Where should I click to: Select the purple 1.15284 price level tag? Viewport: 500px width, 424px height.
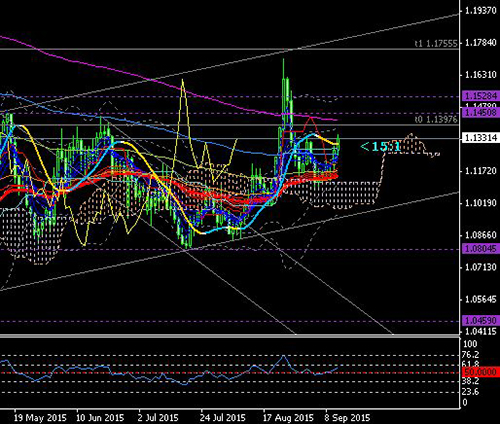tap(480, 96)
